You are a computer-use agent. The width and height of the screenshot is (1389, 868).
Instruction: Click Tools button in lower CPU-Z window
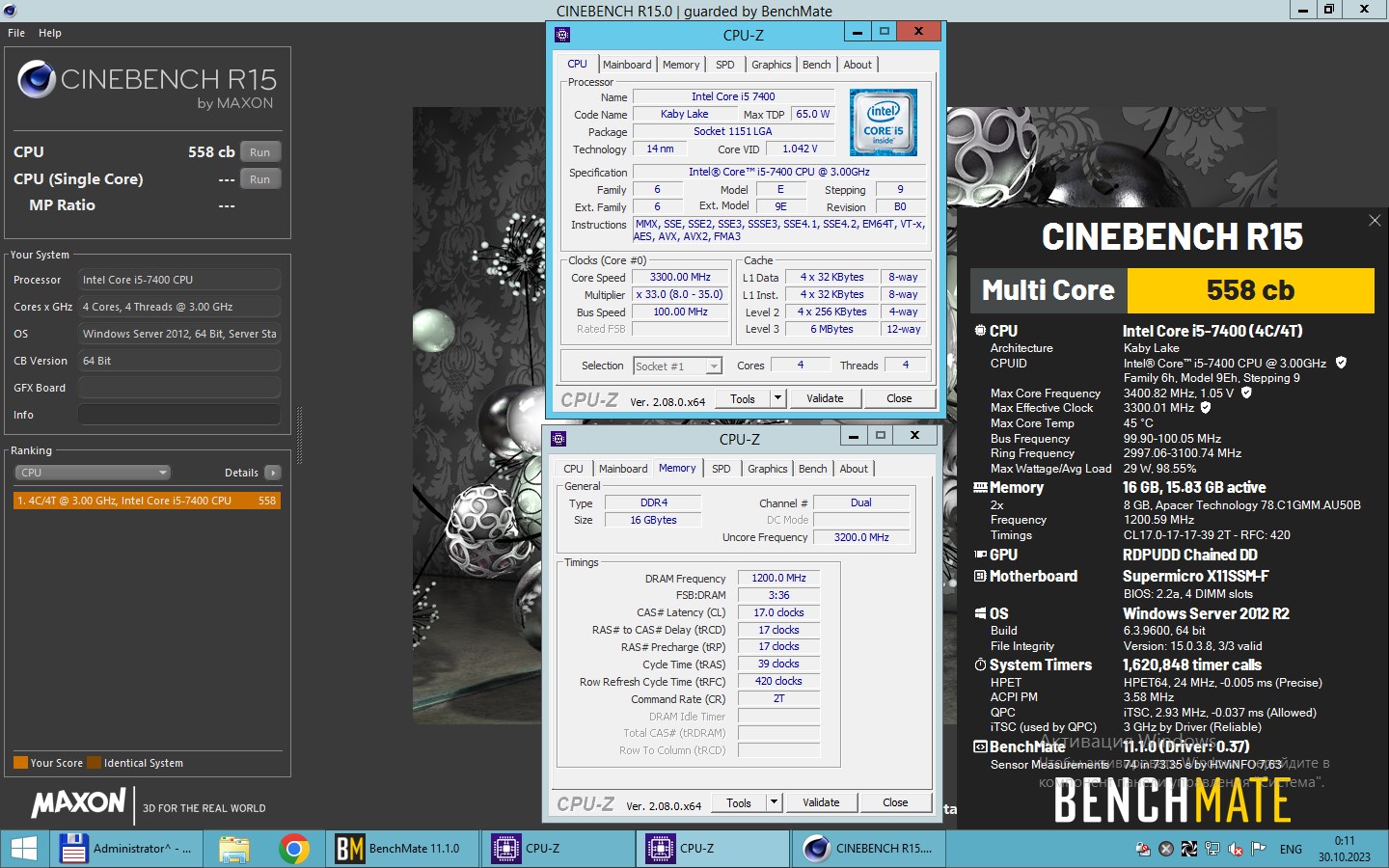[739, 802]
